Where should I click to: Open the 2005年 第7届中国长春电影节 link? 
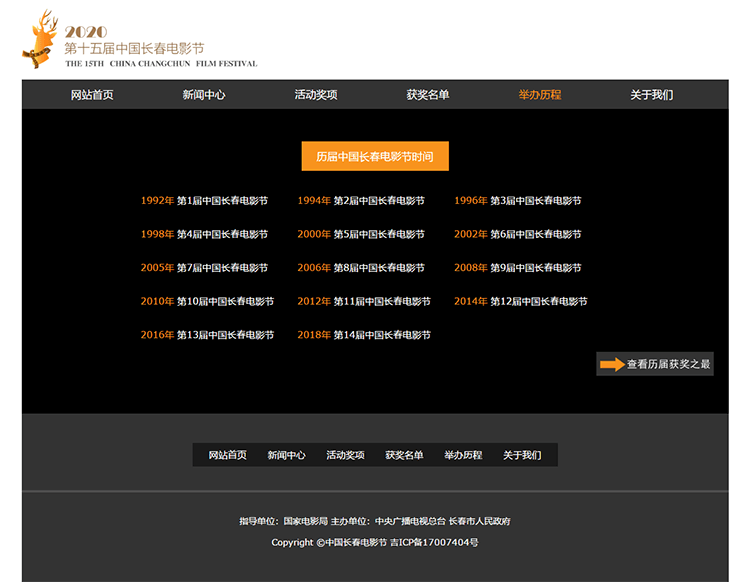point(204,267)
